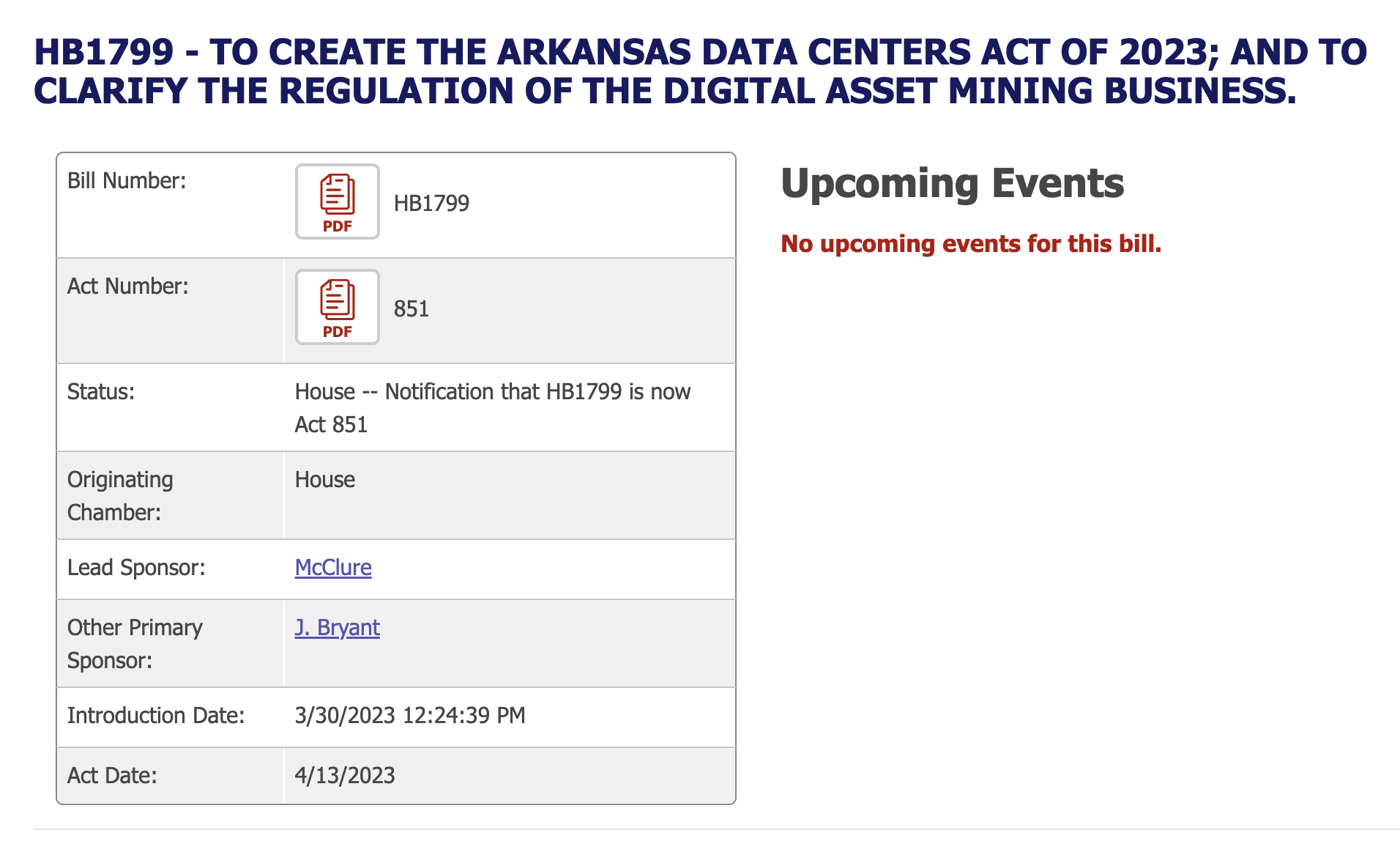Click the 'Other Primary Sponsor:' label
Viewport: 1400px width, 844px height.
pos(135,644)
